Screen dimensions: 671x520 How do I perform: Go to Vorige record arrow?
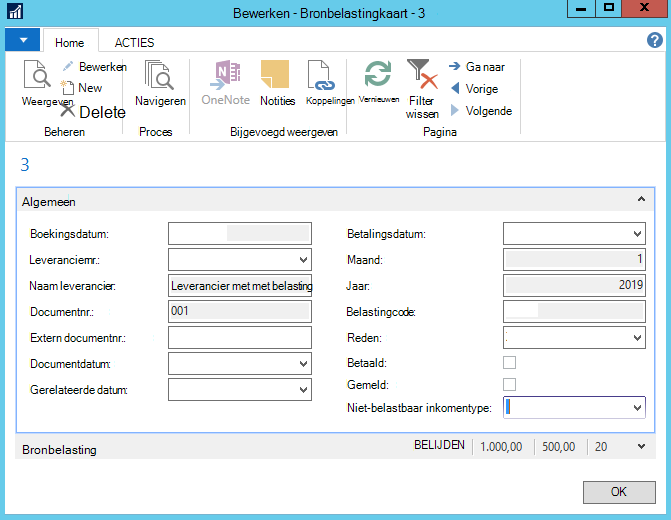click(x=455, y=89)
